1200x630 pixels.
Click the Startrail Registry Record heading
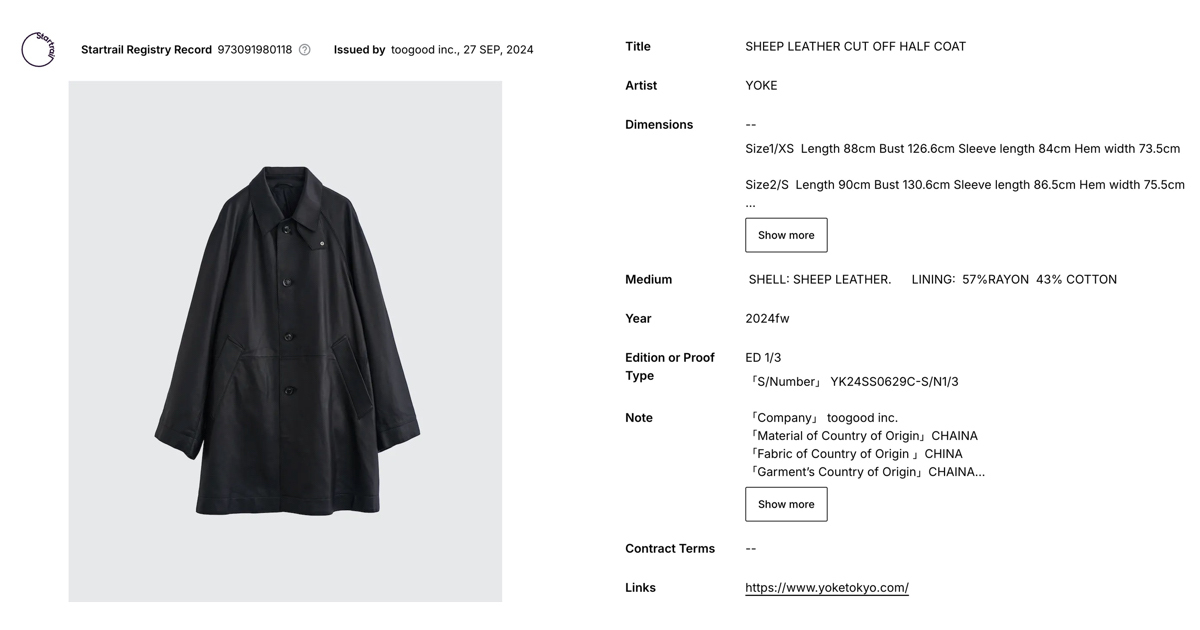tap(146, 50)
